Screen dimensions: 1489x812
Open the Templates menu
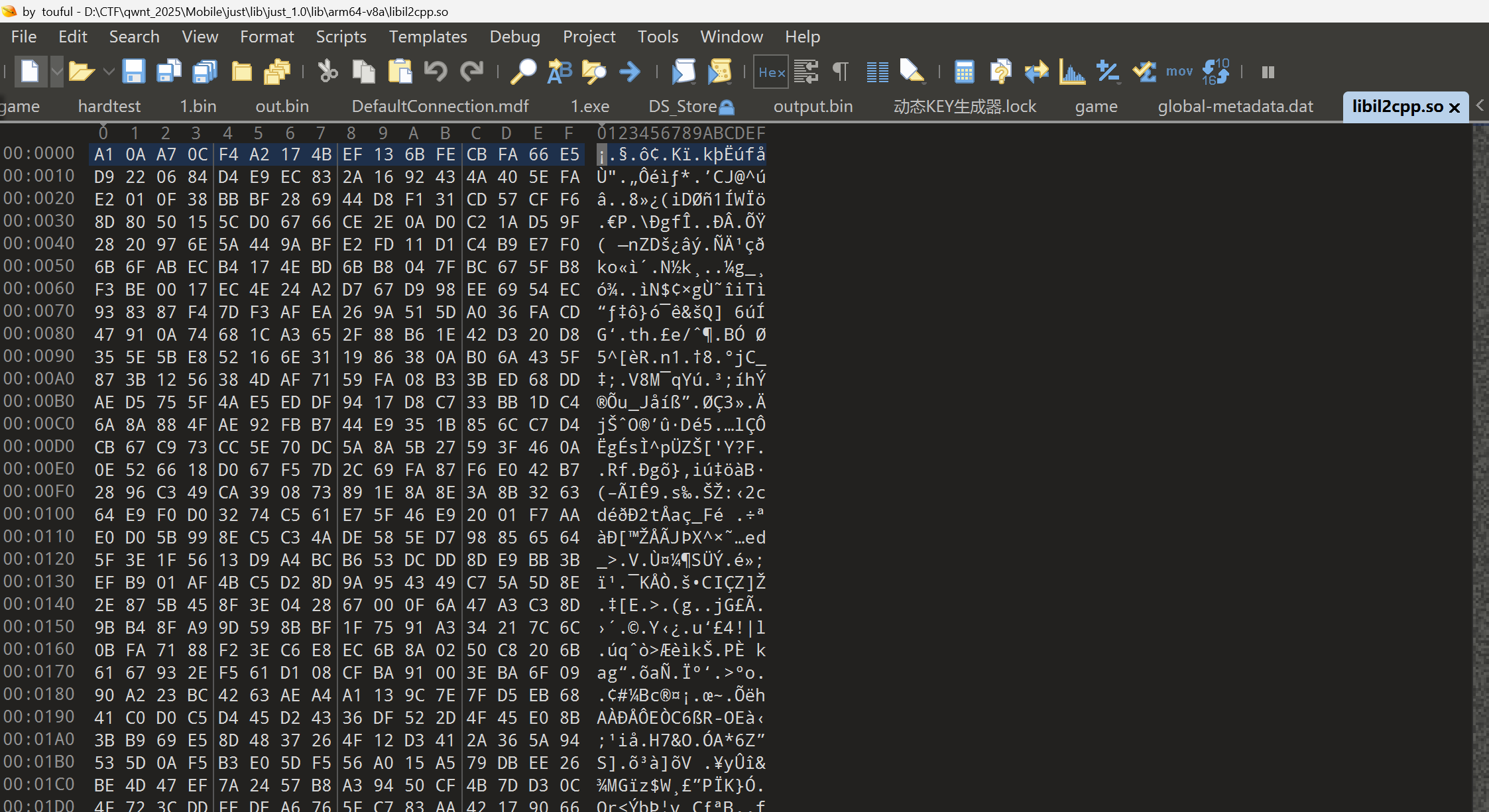428,36
